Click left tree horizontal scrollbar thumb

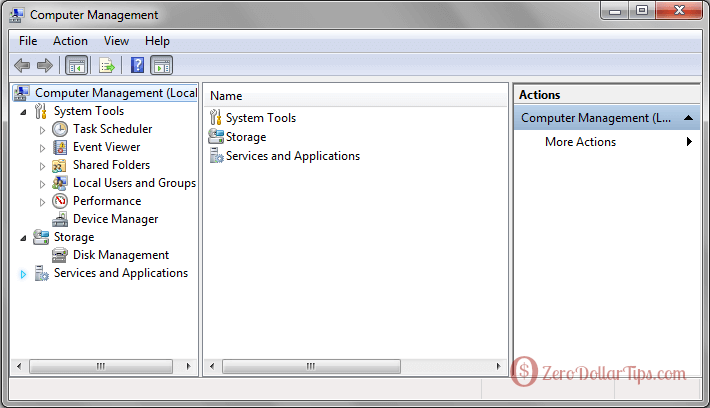pos(101,366)
